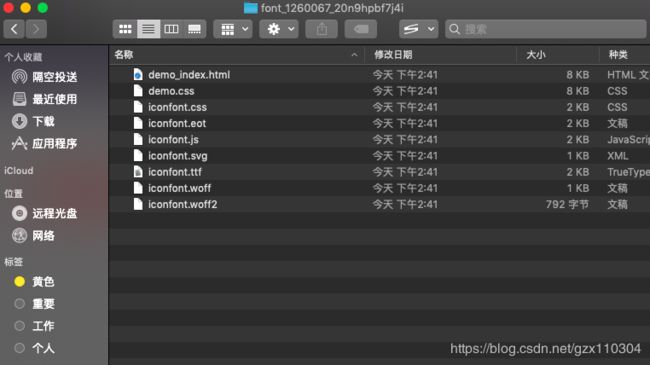Screen dimensions: 650x365
Task: Click the modified date of demo.css
Action: [x=405, y=91]
